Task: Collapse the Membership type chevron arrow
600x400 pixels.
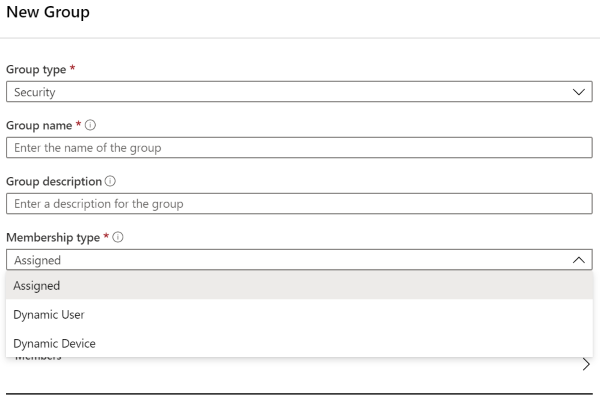Action: coord(579,260)
